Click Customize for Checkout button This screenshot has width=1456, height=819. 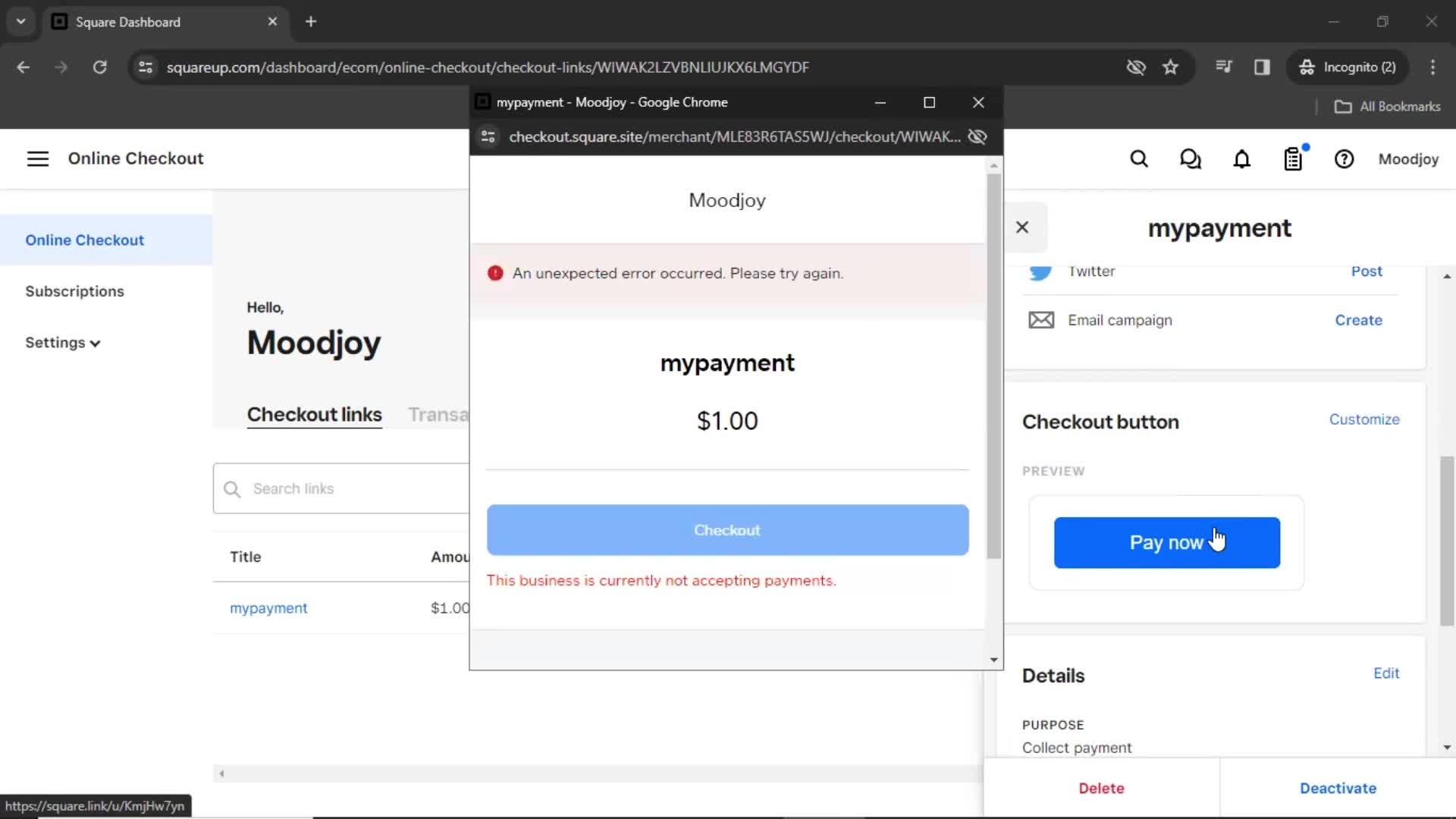click(1364, 419)
